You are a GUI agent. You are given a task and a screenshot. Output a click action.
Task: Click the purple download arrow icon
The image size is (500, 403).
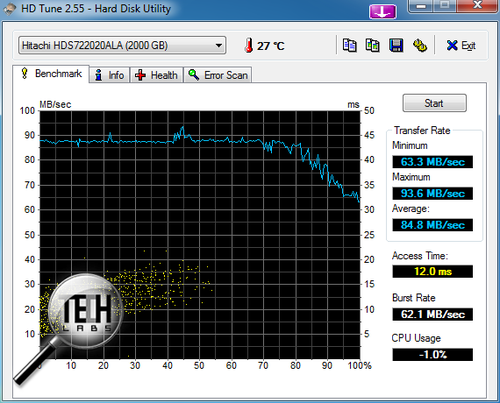(383, 12)
